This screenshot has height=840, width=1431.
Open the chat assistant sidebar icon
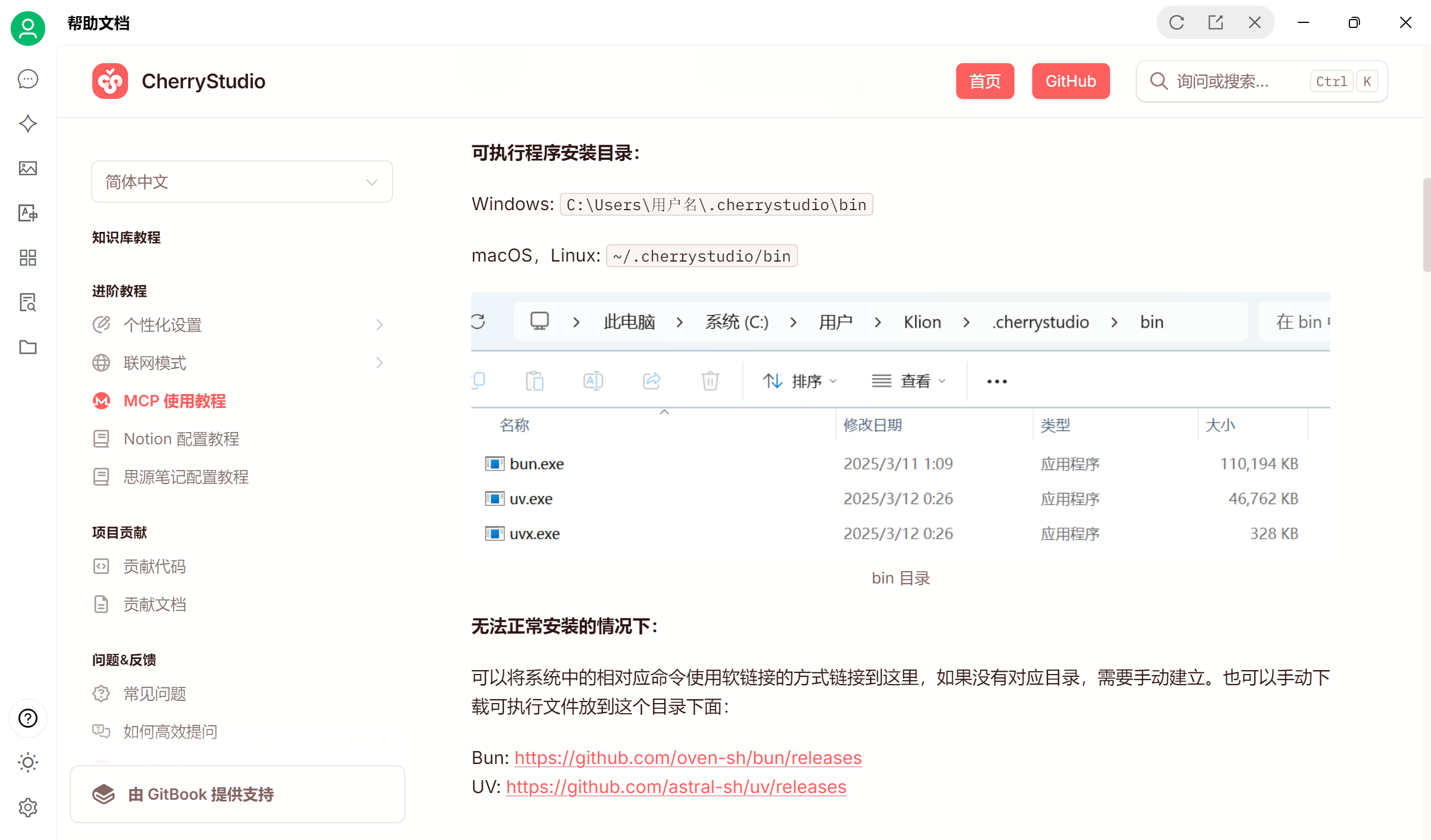pos(28,79)
